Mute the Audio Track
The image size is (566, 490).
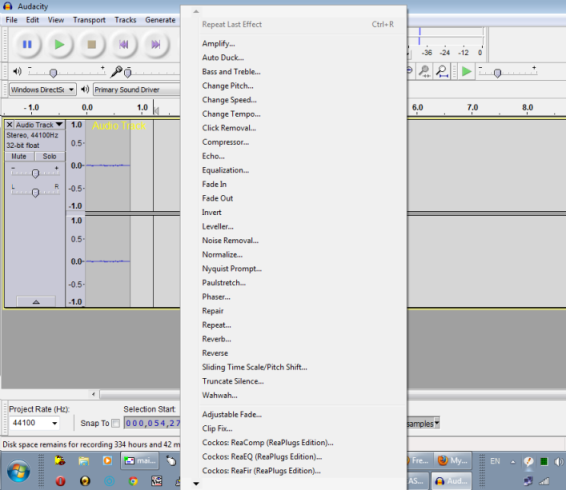[x=19, y=156]
